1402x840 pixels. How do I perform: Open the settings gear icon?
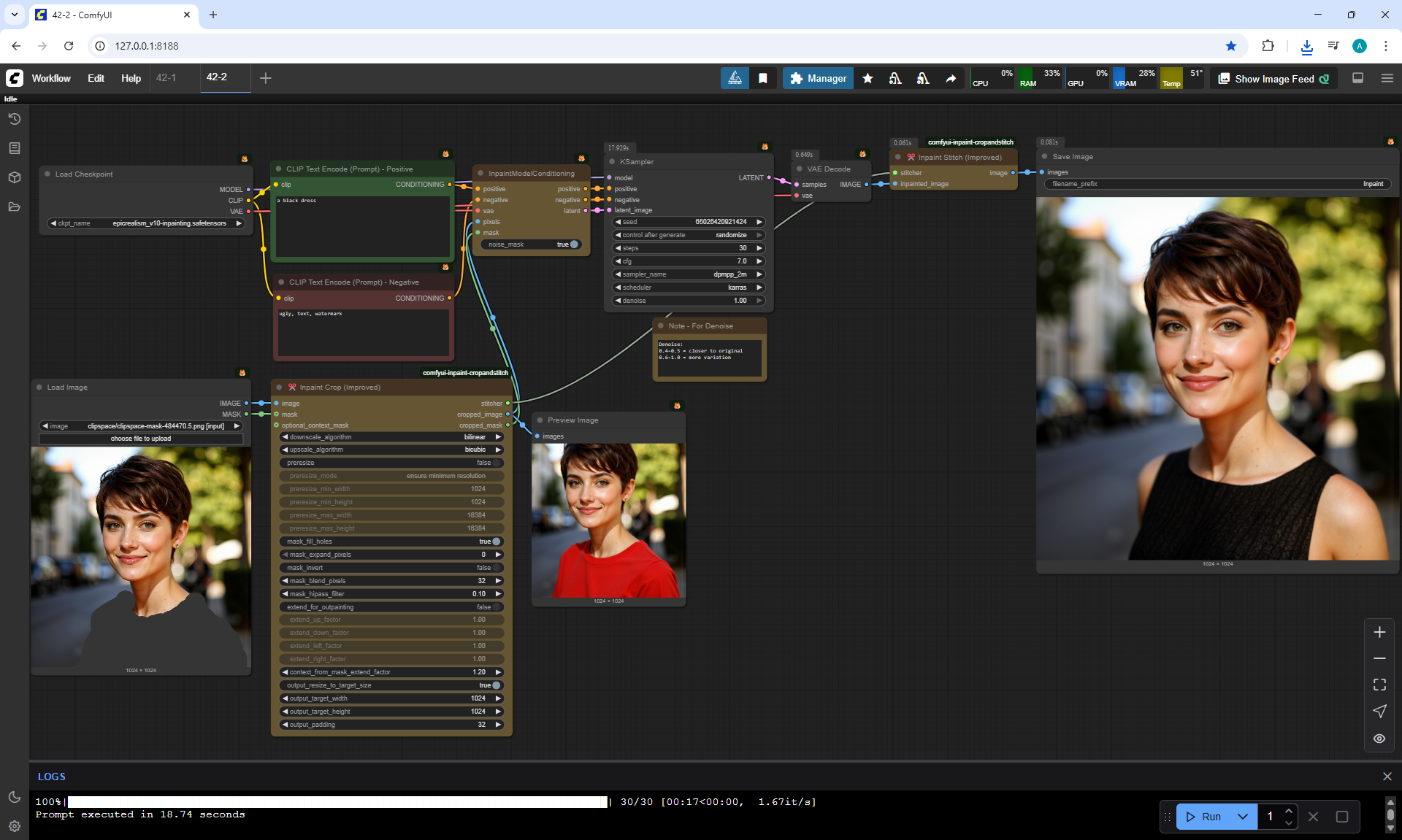pos(15,826)
